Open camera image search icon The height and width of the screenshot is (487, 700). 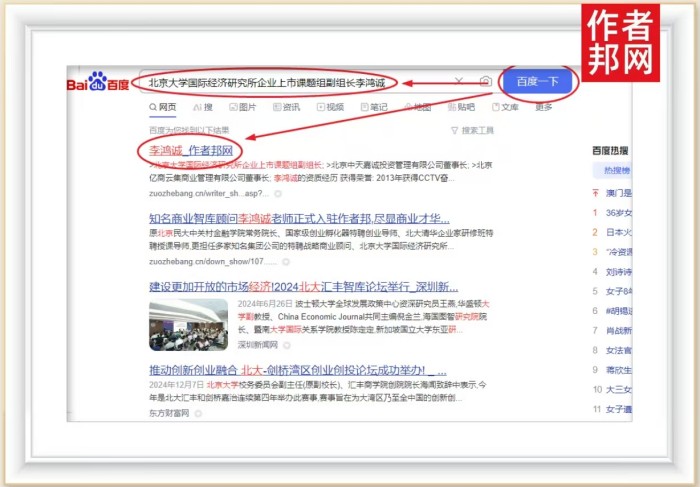click(x=484, y=82)
